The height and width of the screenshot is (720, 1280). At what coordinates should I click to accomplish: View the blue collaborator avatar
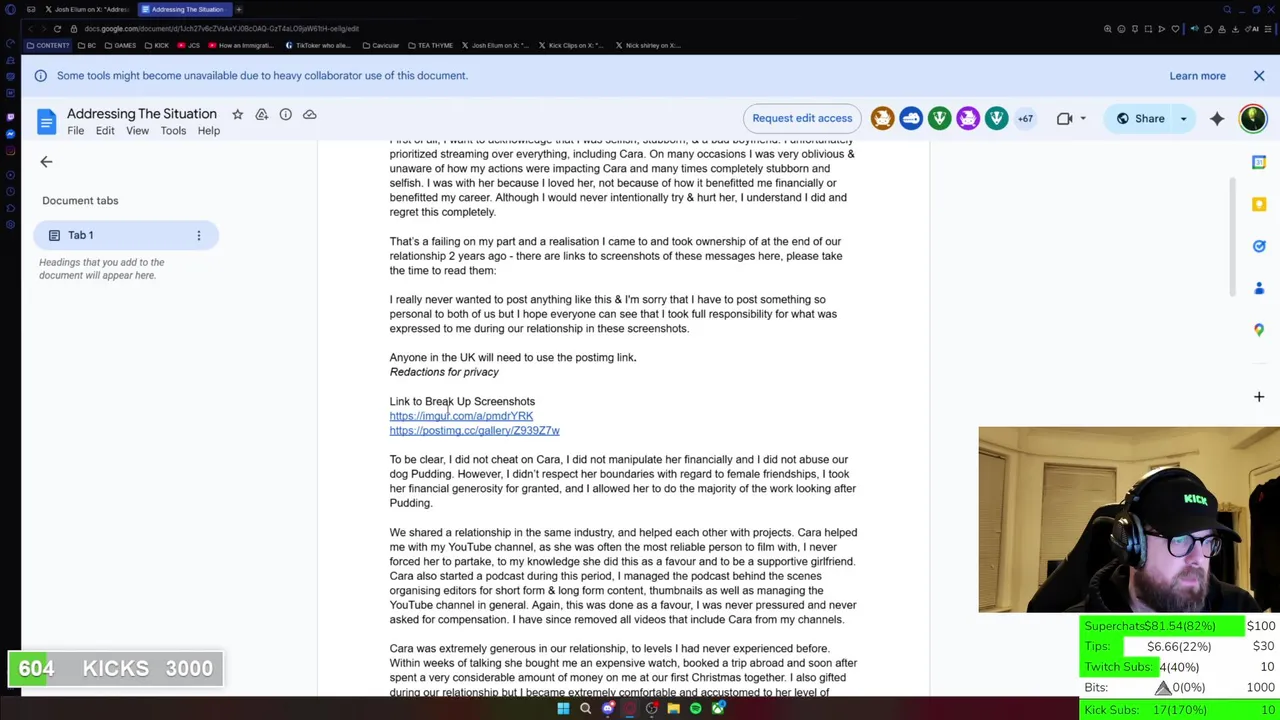[x=911, y=119]
